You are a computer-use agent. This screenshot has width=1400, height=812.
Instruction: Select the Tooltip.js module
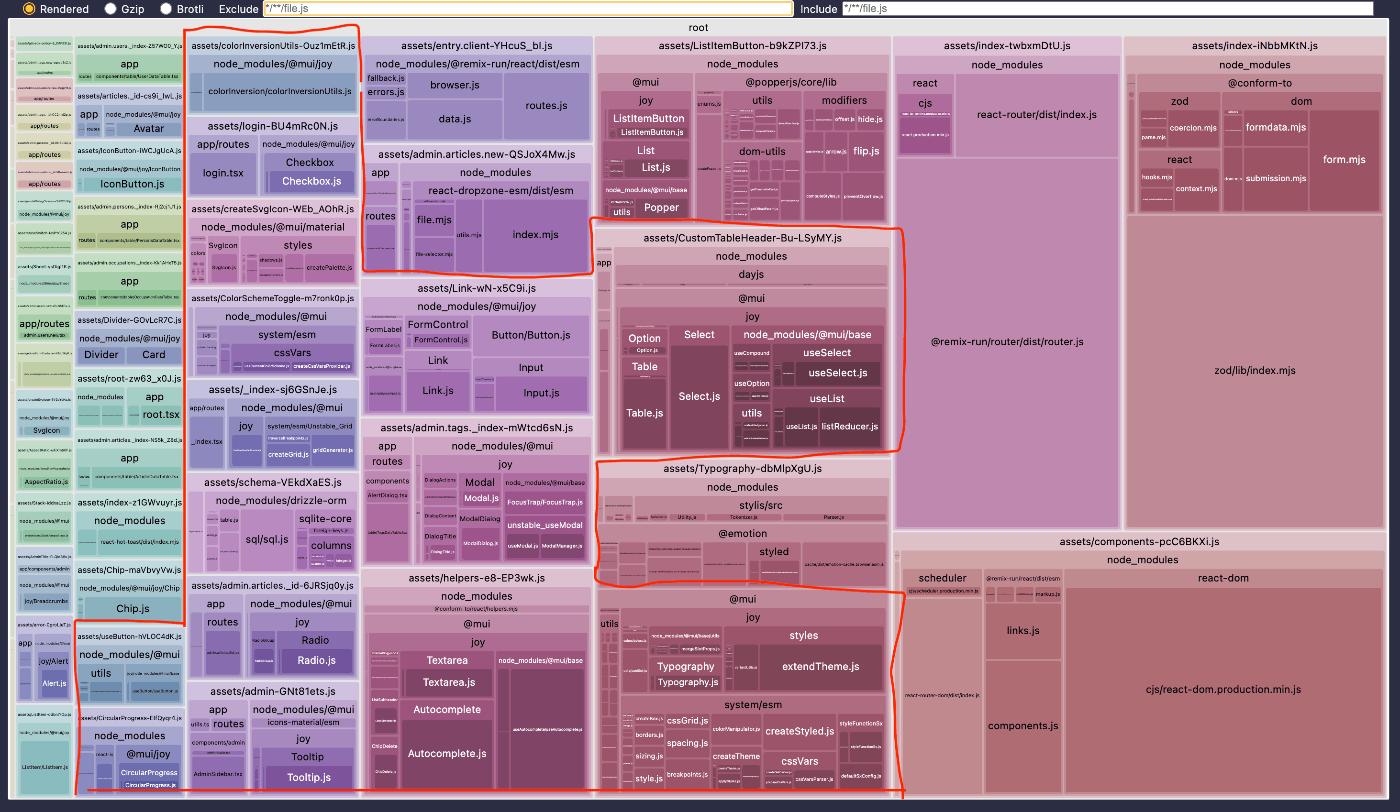(308, 777)
